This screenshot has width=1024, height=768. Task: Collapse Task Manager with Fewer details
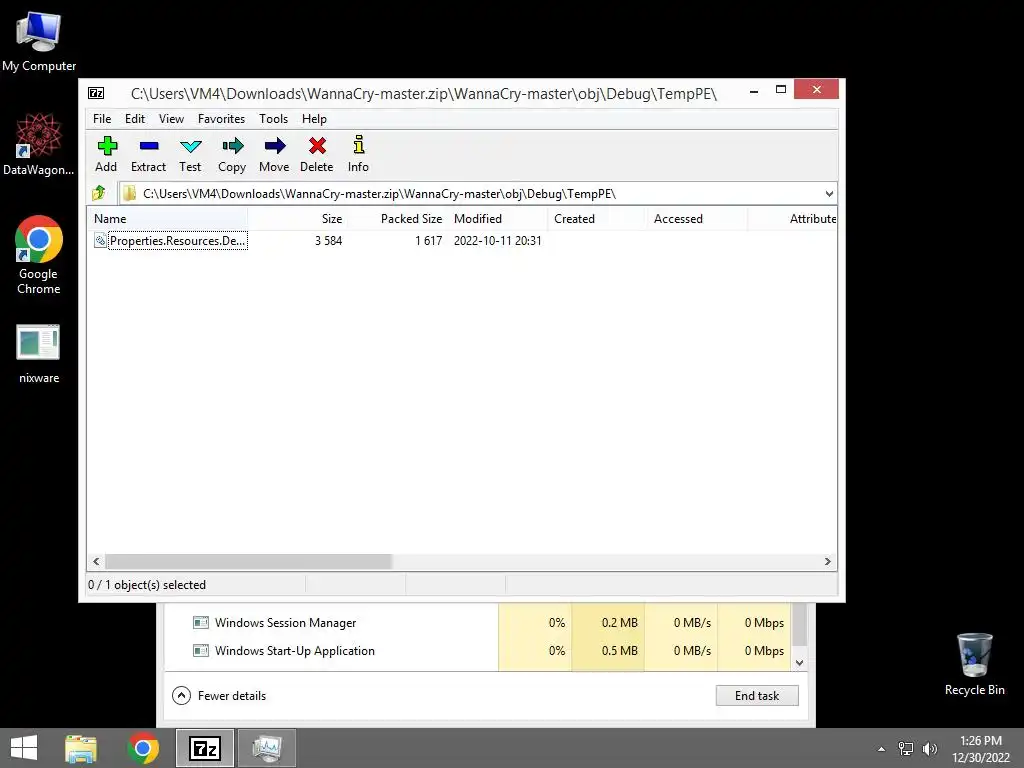pyautogui.click(x=219, y=696)
